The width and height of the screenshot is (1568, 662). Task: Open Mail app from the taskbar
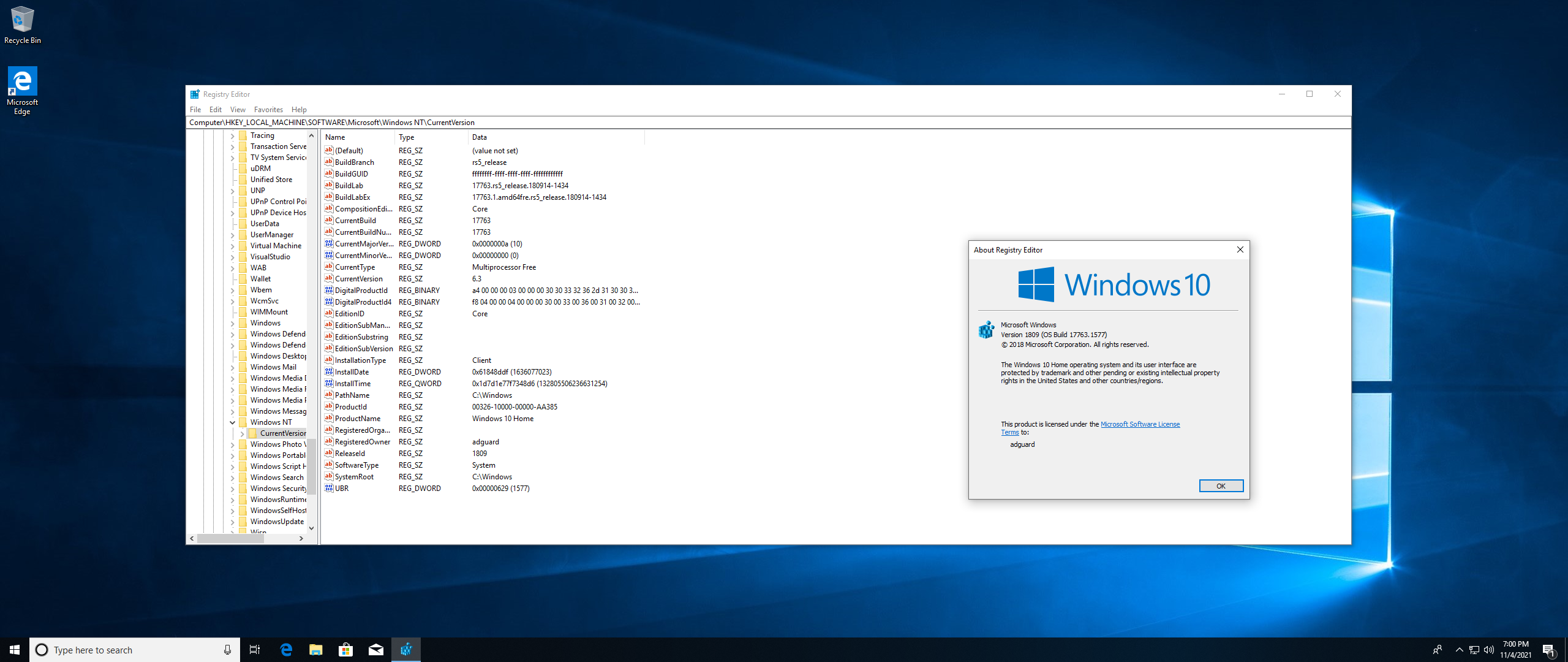(x=375, y=650)
